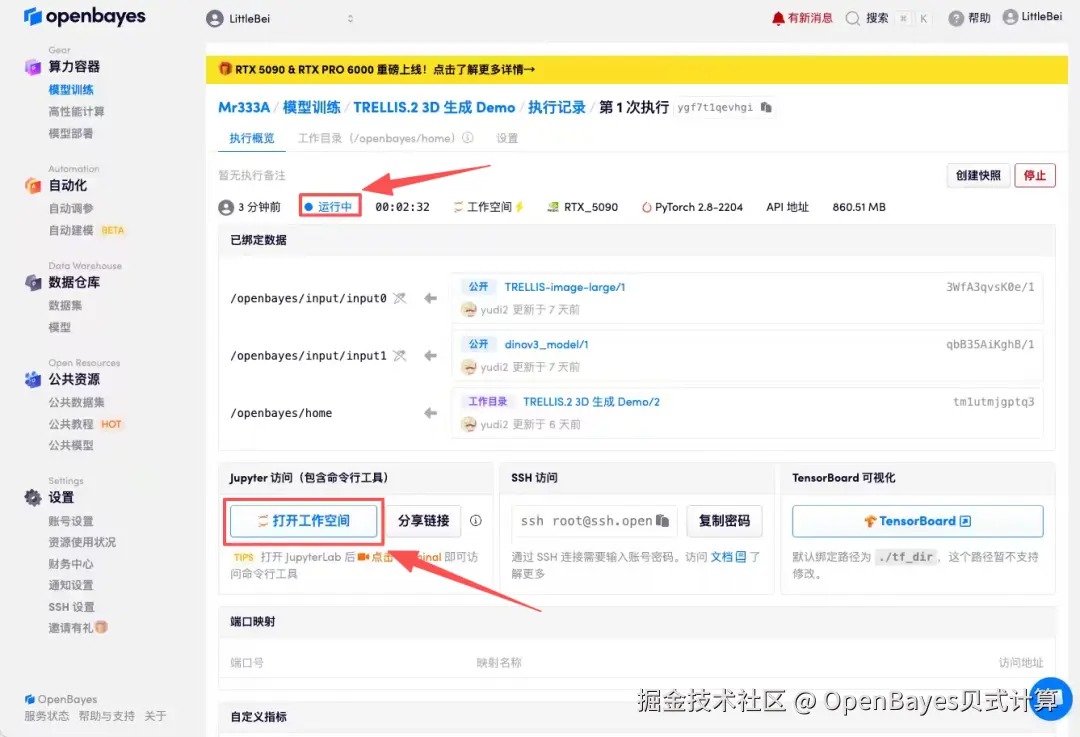Select 模型部署 in sidebar
Viewport: 1080px width, 737px height.
[x=71, y=134]
